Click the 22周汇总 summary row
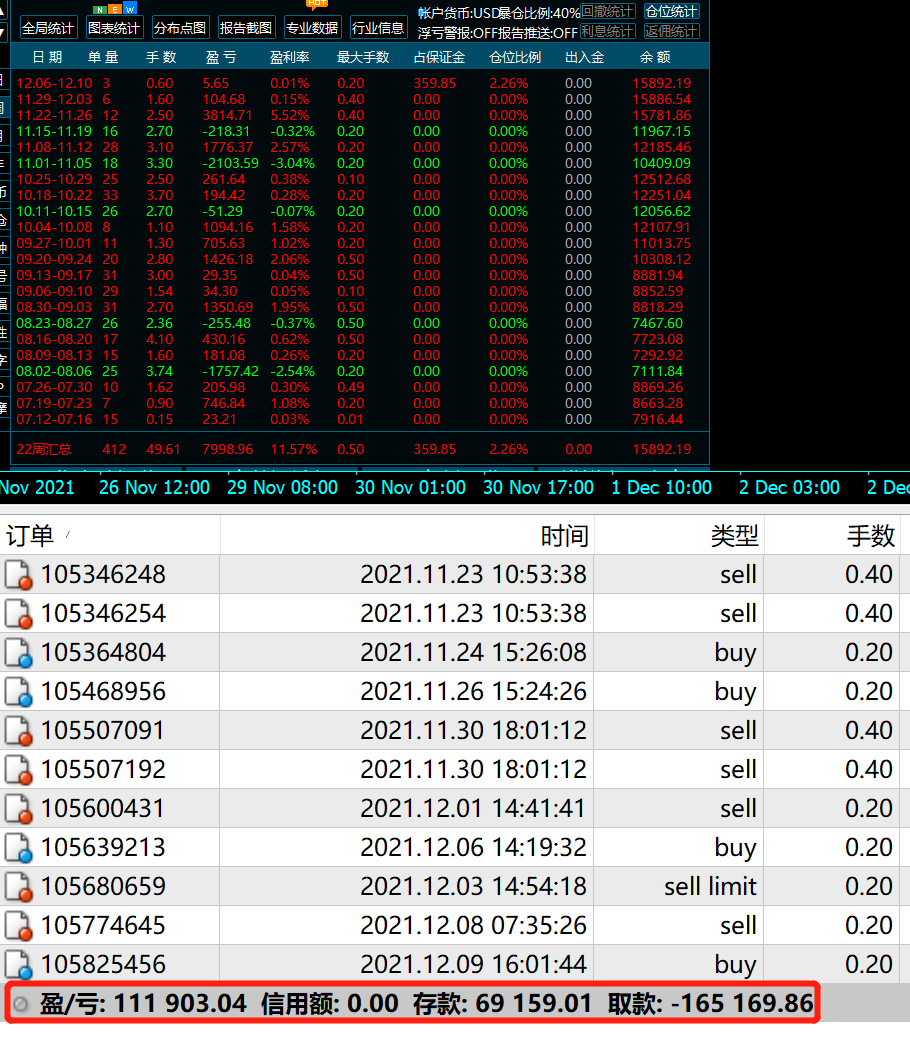Screen dimensions: 910x1046 point(359,450)
